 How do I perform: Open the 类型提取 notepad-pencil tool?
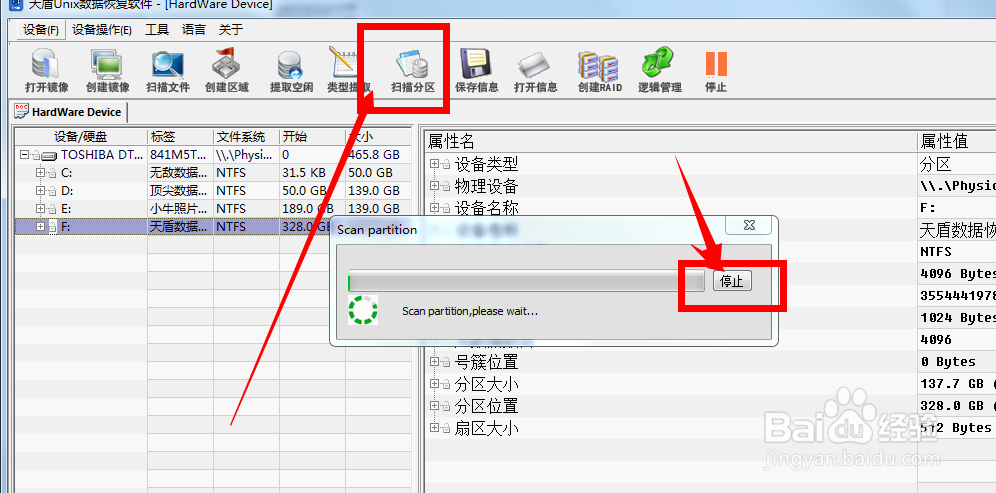point(349,71)
